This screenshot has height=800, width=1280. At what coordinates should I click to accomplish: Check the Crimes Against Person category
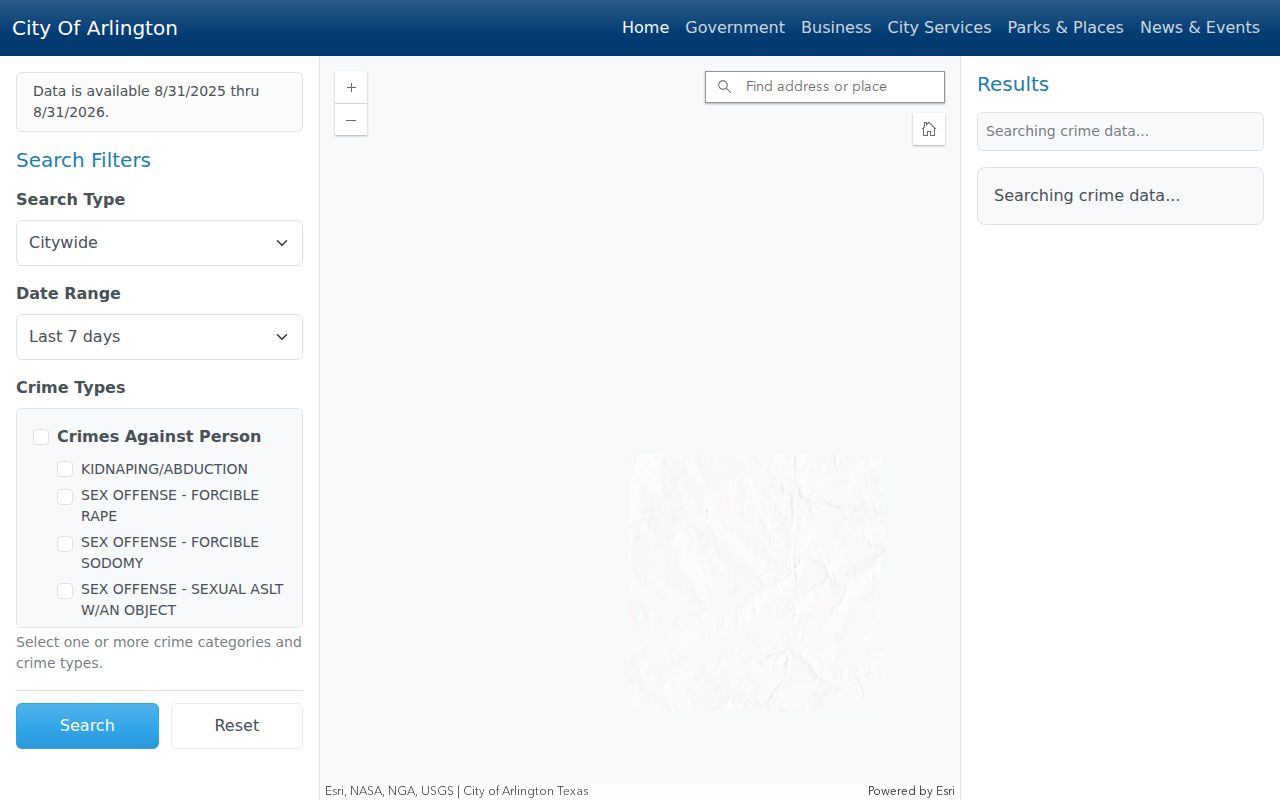tap(41, 437)
